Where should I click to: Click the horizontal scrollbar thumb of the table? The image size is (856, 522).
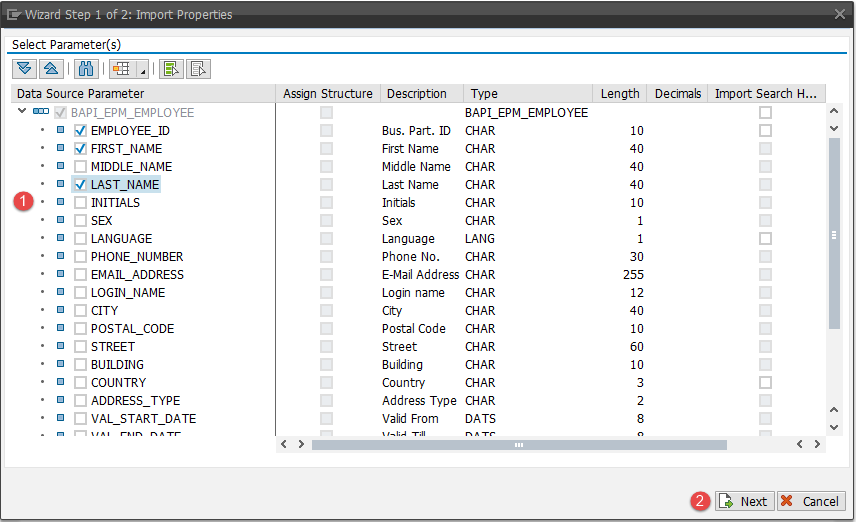tap(517, 444)
